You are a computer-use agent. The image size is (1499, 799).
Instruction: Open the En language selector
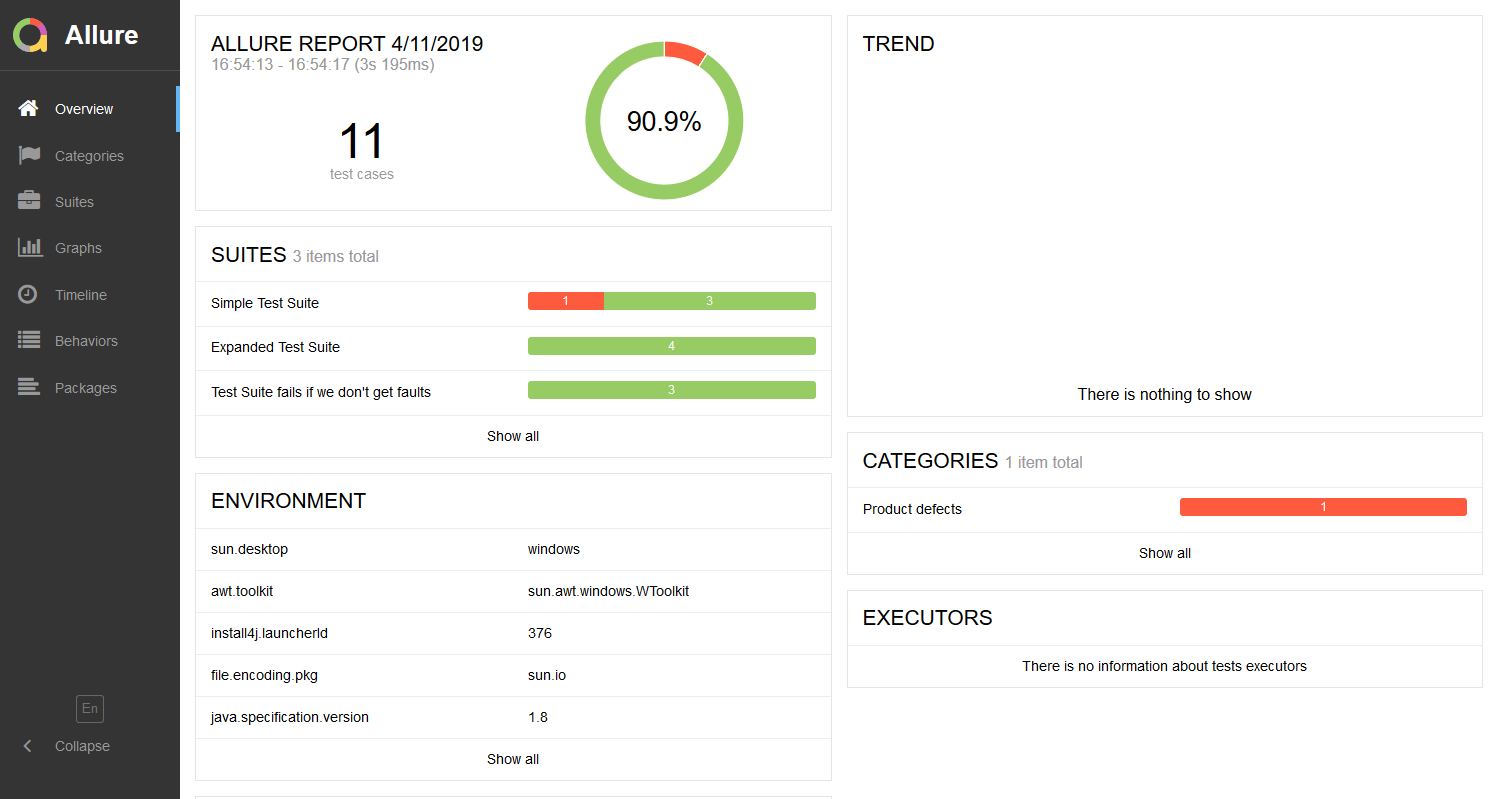pyautogui.click(x=90, y=709)
